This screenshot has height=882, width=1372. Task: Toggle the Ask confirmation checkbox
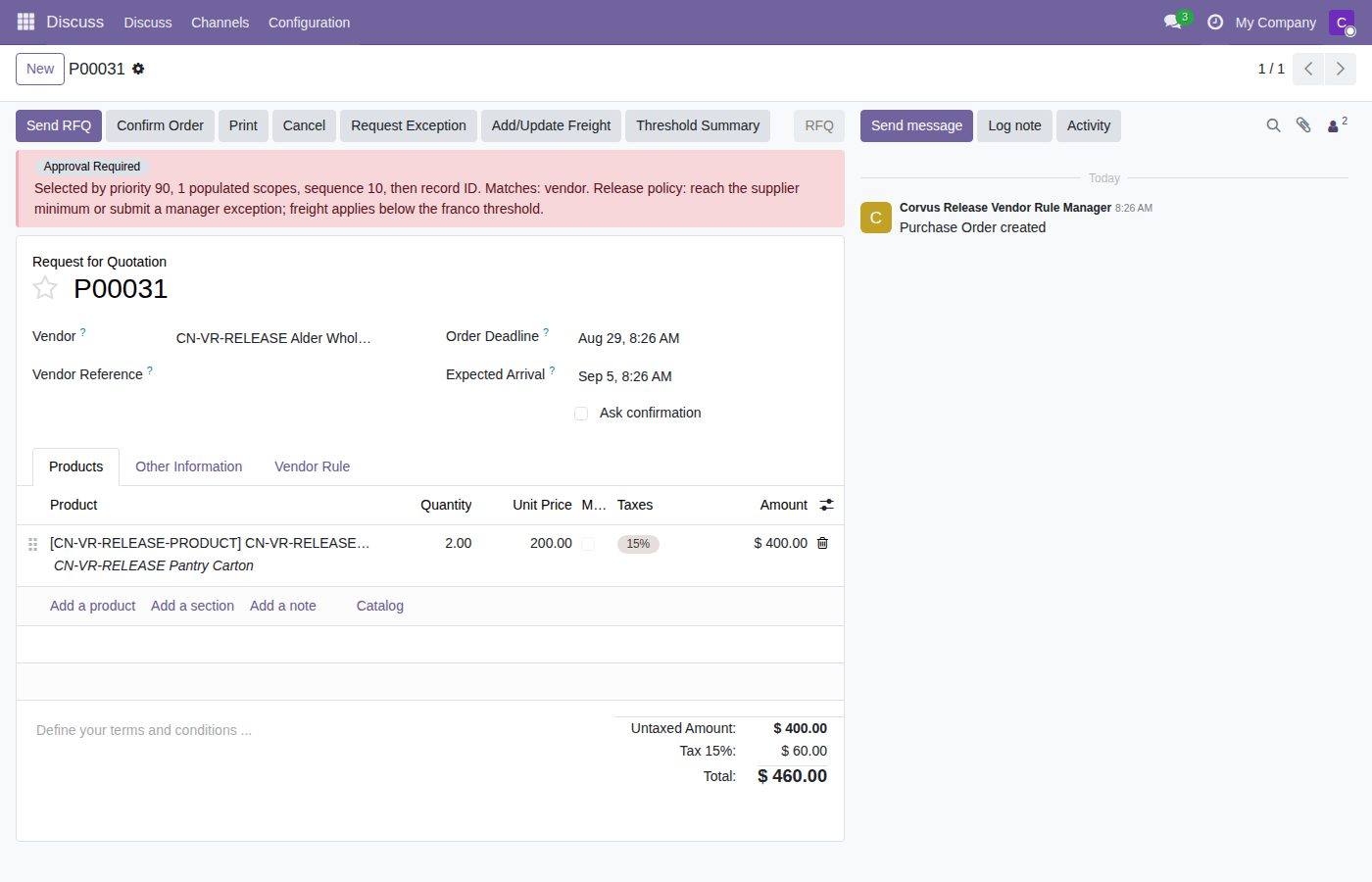(x=581, y=414)
